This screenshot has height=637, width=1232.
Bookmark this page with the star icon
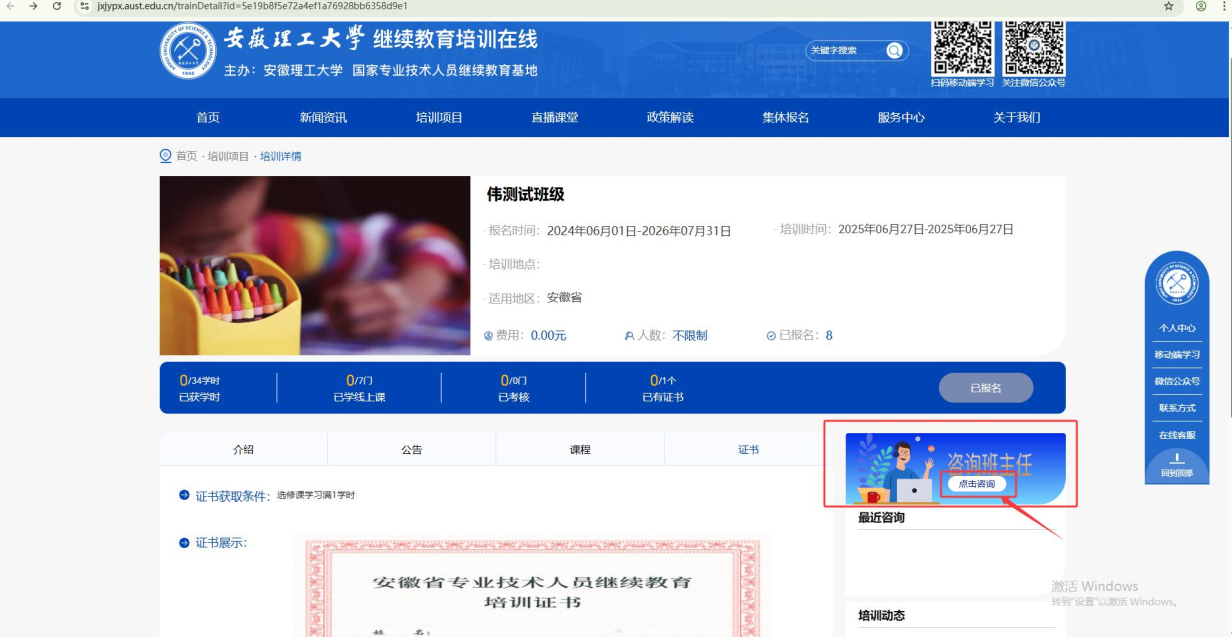[1168, 6]
